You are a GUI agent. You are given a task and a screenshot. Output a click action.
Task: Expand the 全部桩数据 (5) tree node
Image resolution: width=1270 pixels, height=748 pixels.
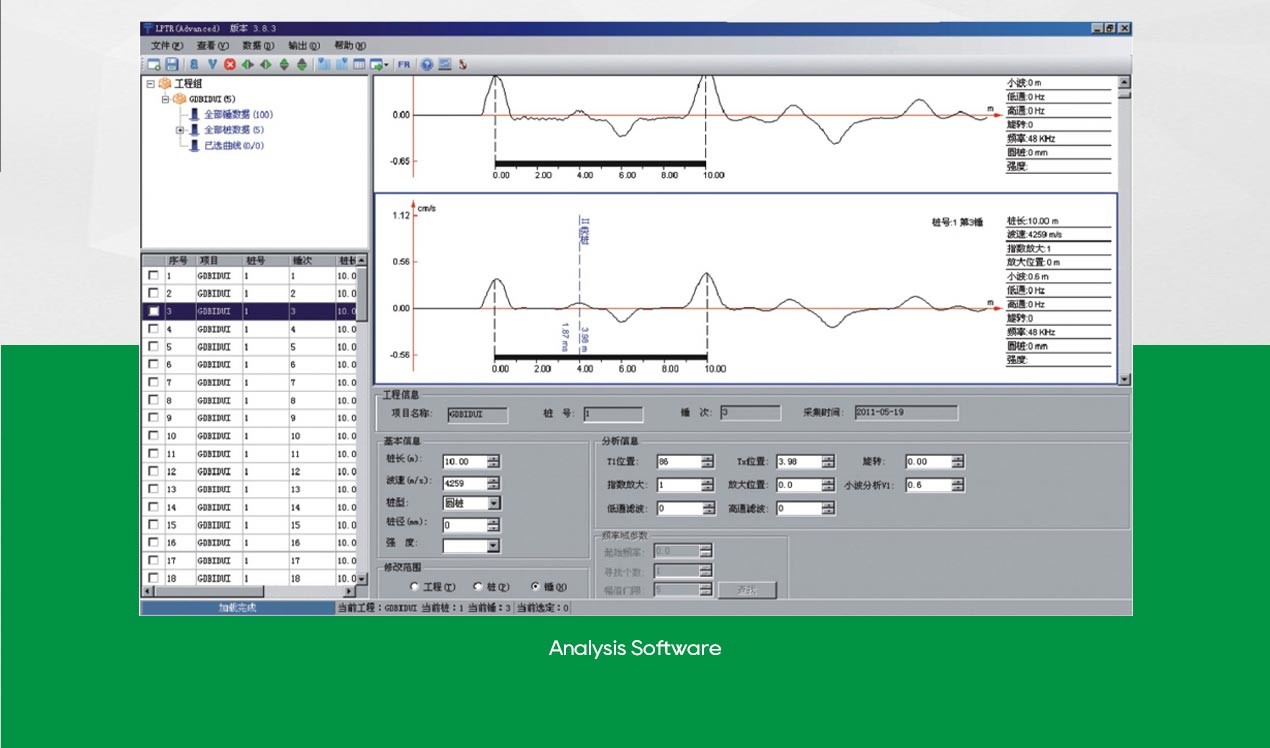coord(180,130)
